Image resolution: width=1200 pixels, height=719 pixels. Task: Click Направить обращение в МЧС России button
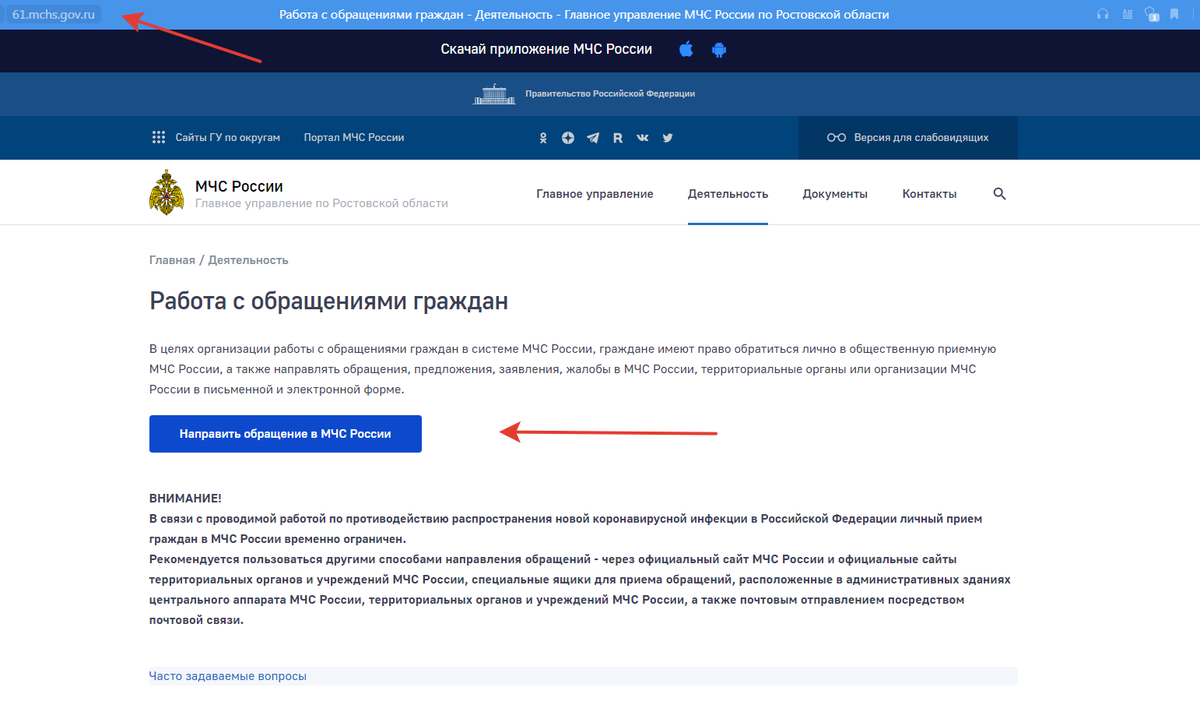point(285,434)
